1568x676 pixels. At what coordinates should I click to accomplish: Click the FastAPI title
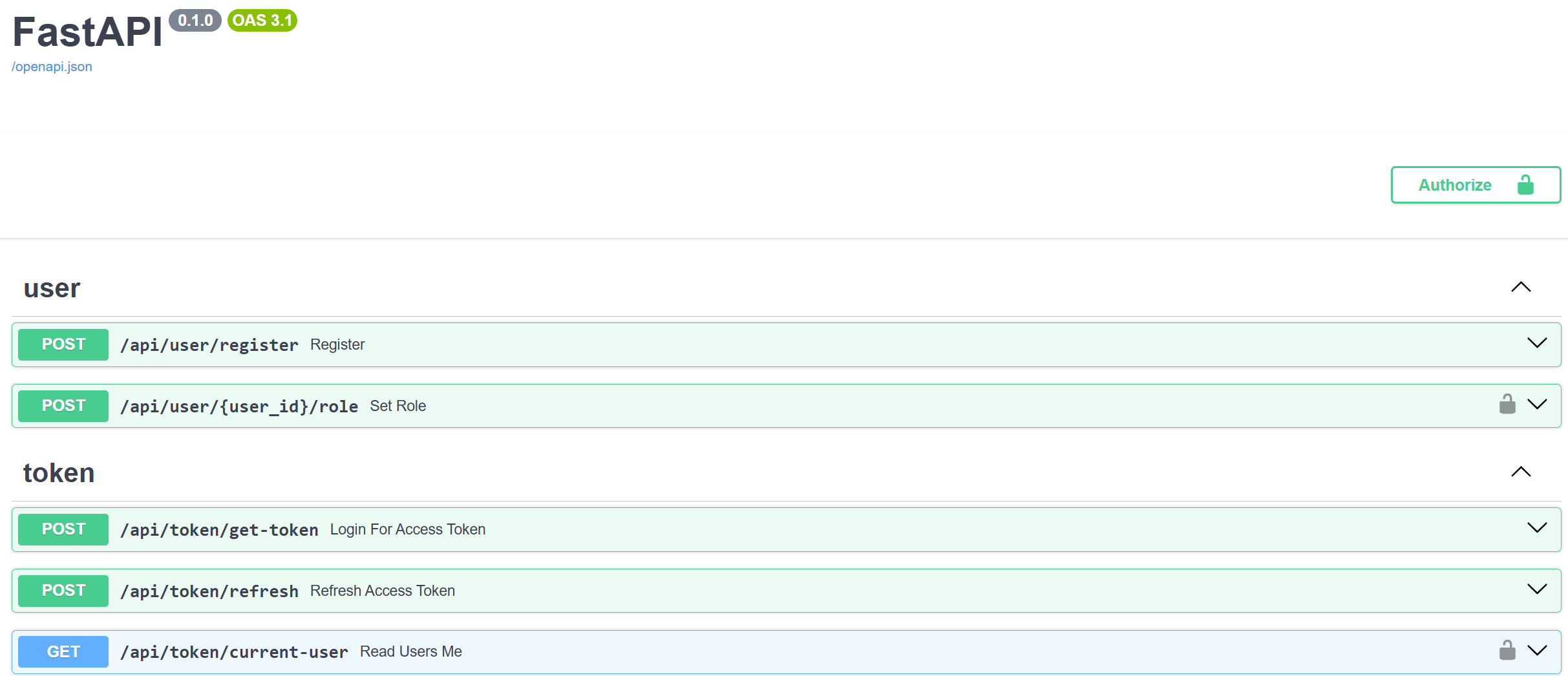[87, 31]
